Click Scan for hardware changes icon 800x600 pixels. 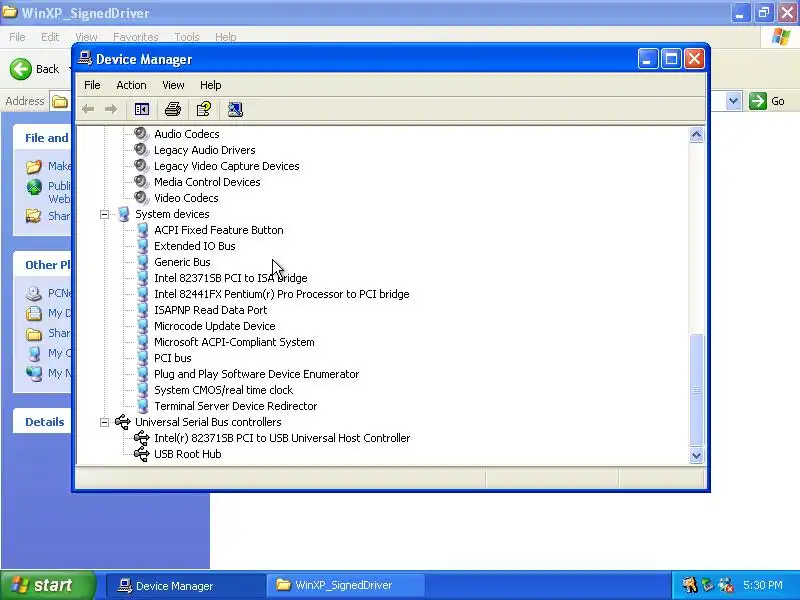tap(235, 109)
